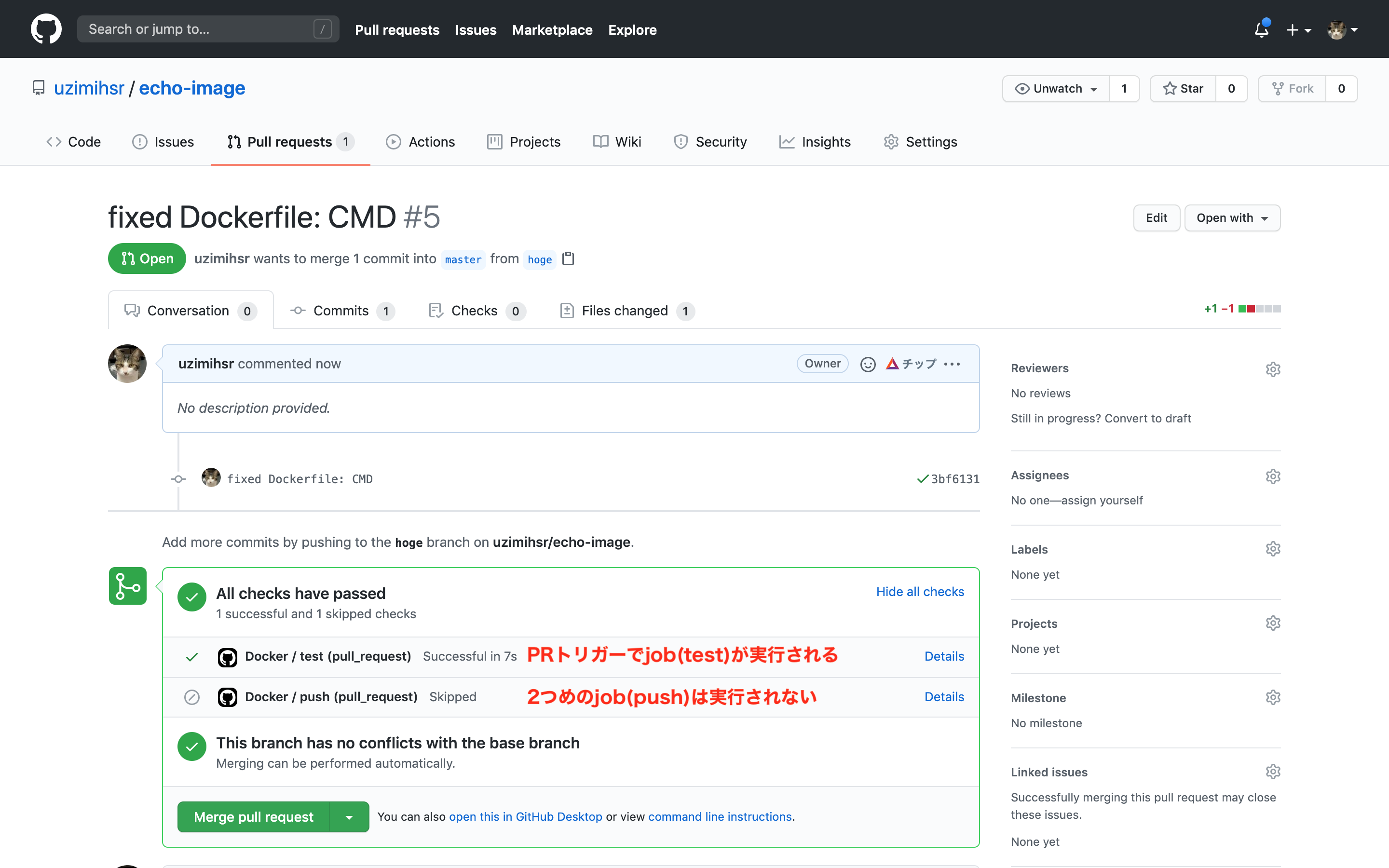Image resolution: width=1389 pixels, height=868 pixels.
Task: Open Linked issues settings gear
Action: [x=1272, y=771]
